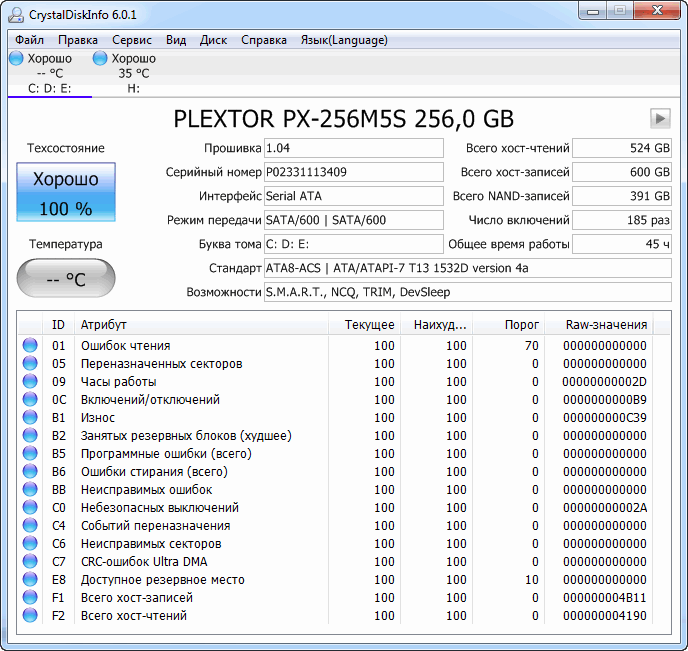Viewport: 688px width, 651px height.
Task: Click status icon of row F1 Всего хост-записей
Action: point(30,597)
